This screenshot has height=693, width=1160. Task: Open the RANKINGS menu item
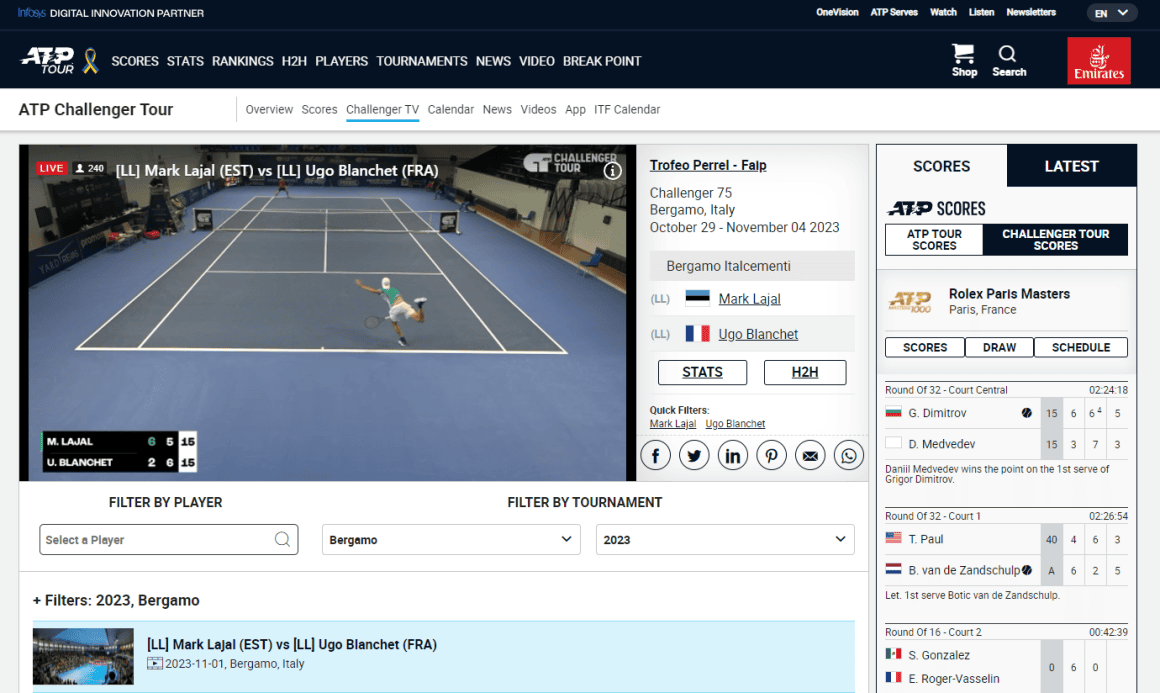pos(242,61)
